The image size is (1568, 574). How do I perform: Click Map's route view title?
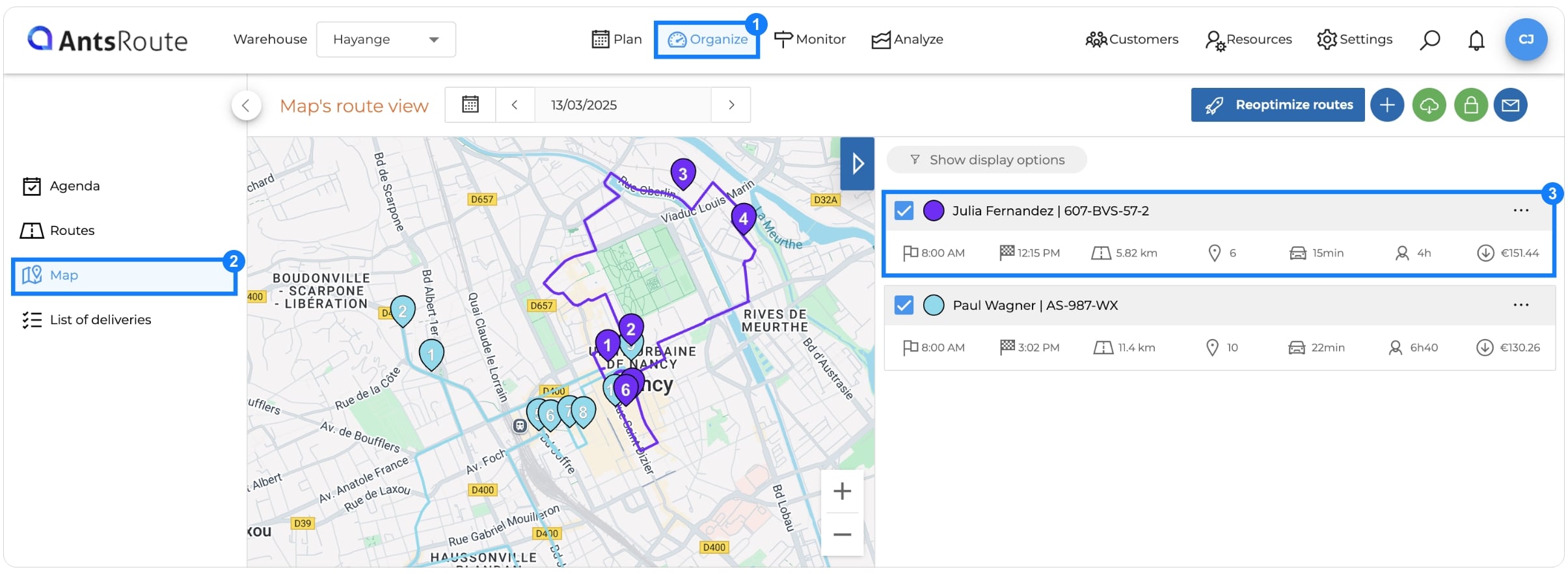point(355,106)
